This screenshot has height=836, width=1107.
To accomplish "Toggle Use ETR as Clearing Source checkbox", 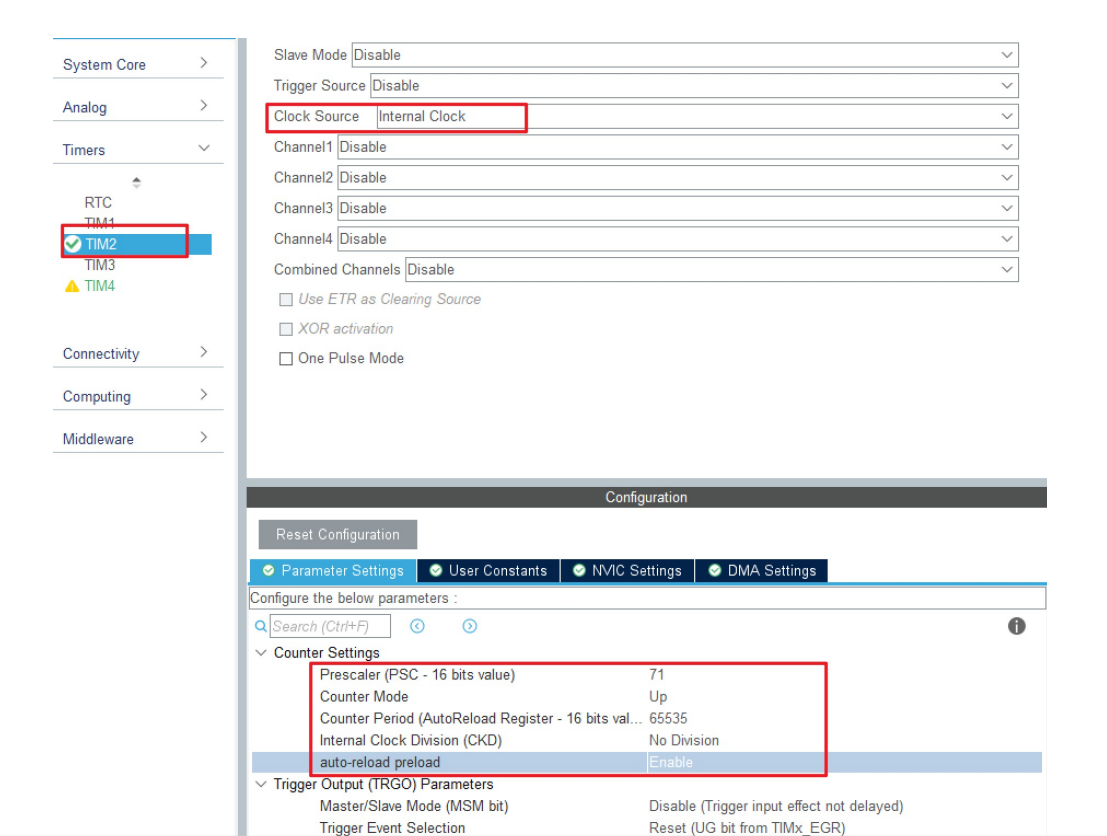I will click(286, 299).
